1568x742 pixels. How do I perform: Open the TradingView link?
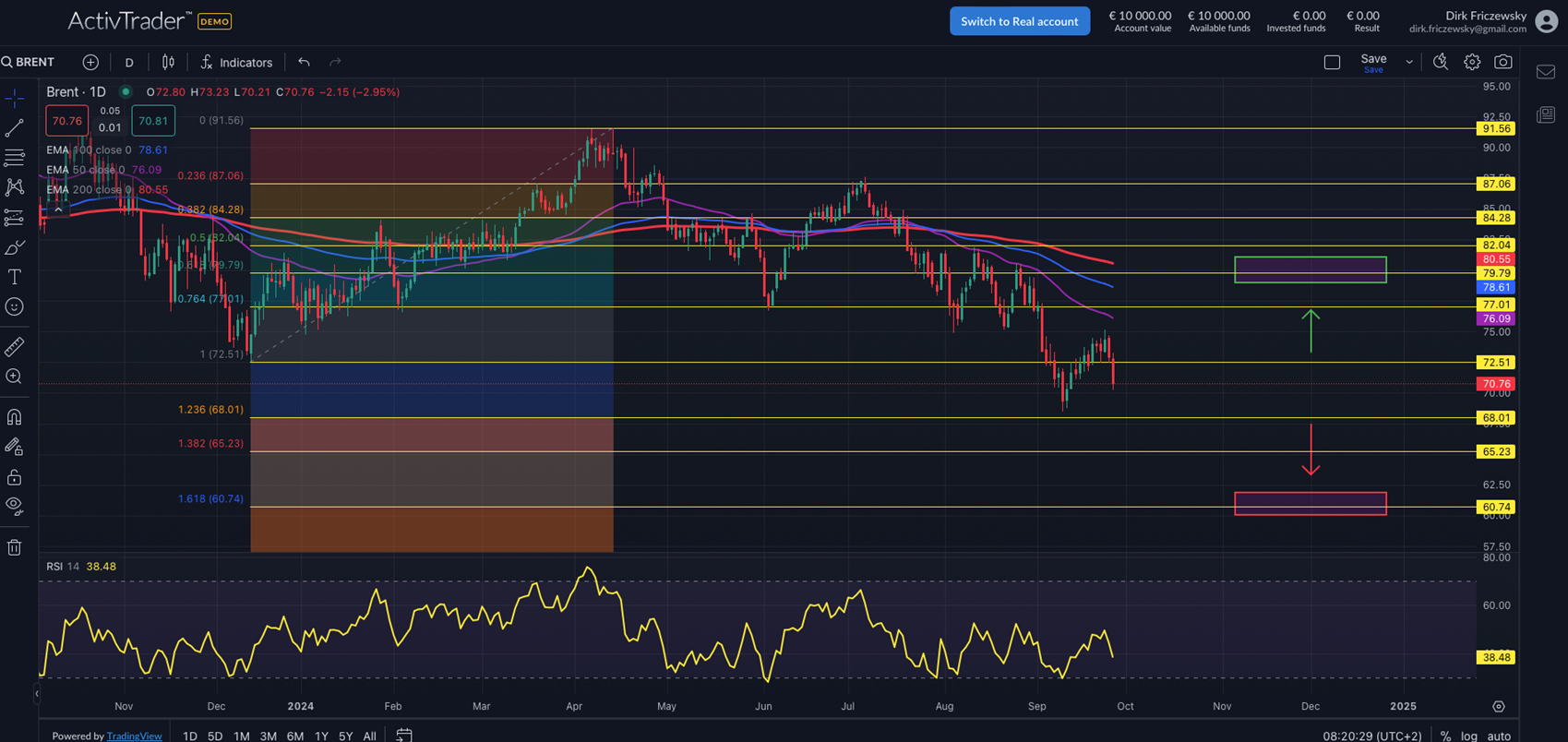134,736
